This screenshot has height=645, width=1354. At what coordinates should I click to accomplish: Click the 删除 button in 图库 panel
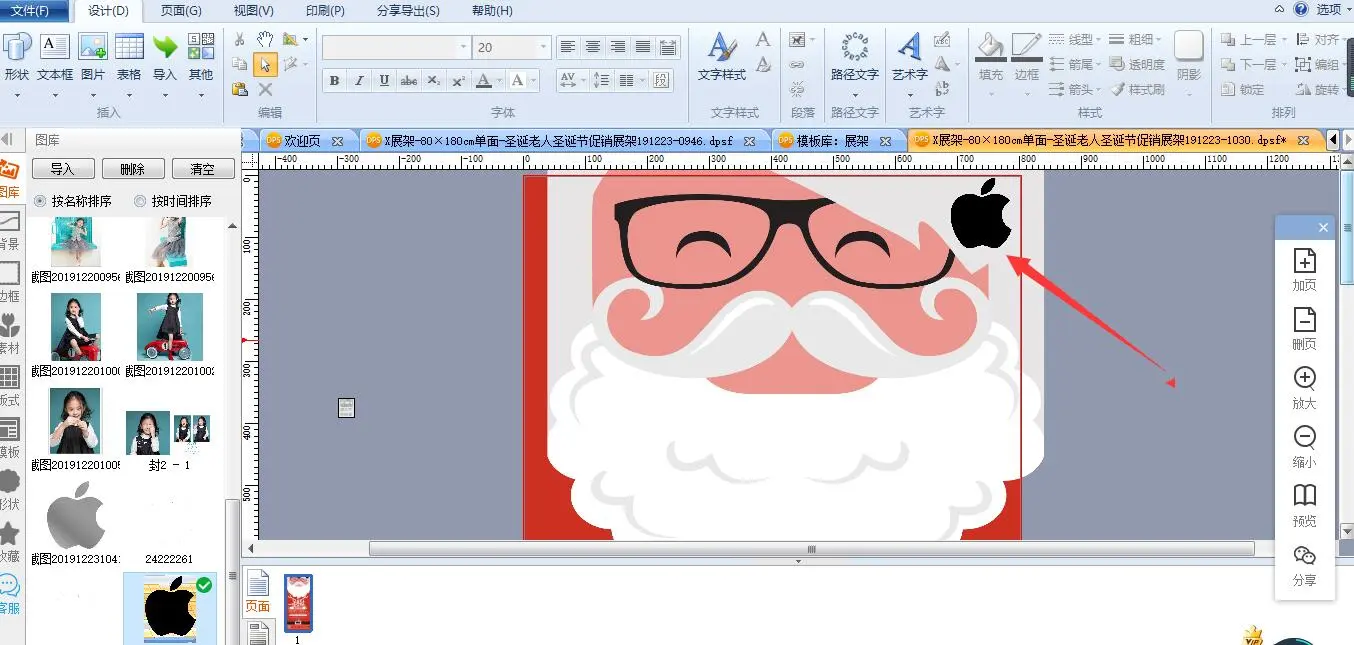point(132,169)
